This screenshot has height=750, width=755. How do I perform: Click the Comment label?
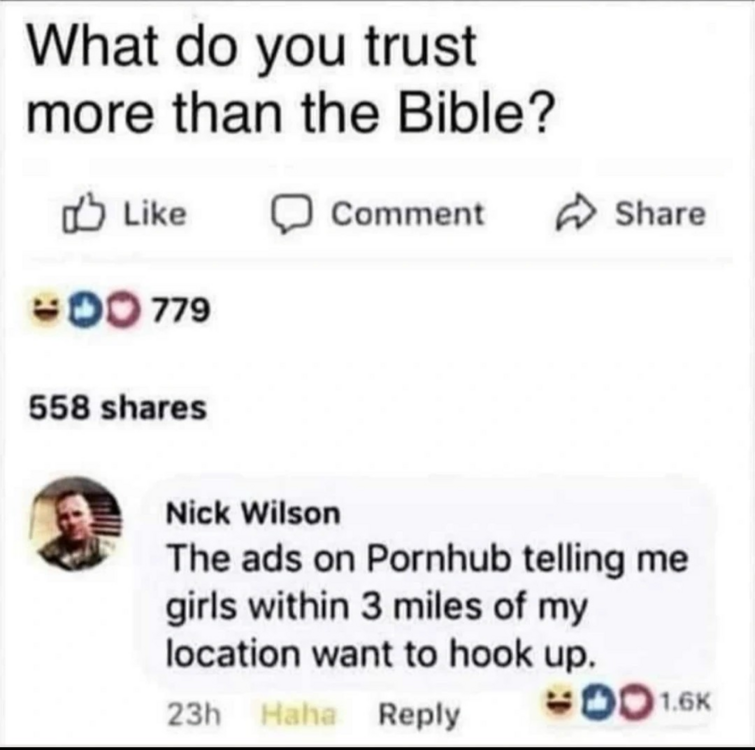(x=407, y=214)
